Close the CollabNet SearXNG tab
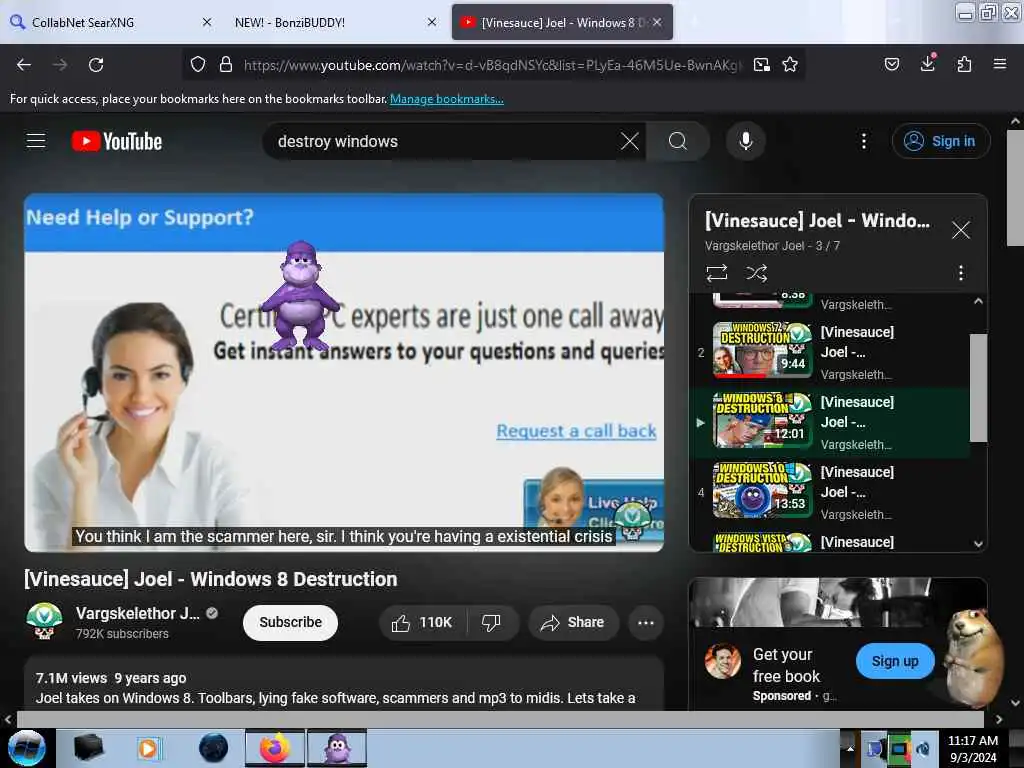 pos(206,22)
